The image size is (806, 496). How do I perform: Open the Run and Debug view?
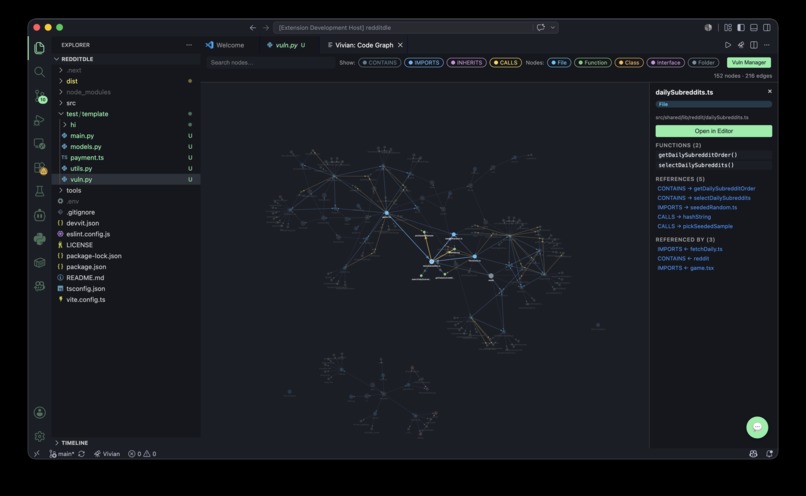click(x=39, y=120)
